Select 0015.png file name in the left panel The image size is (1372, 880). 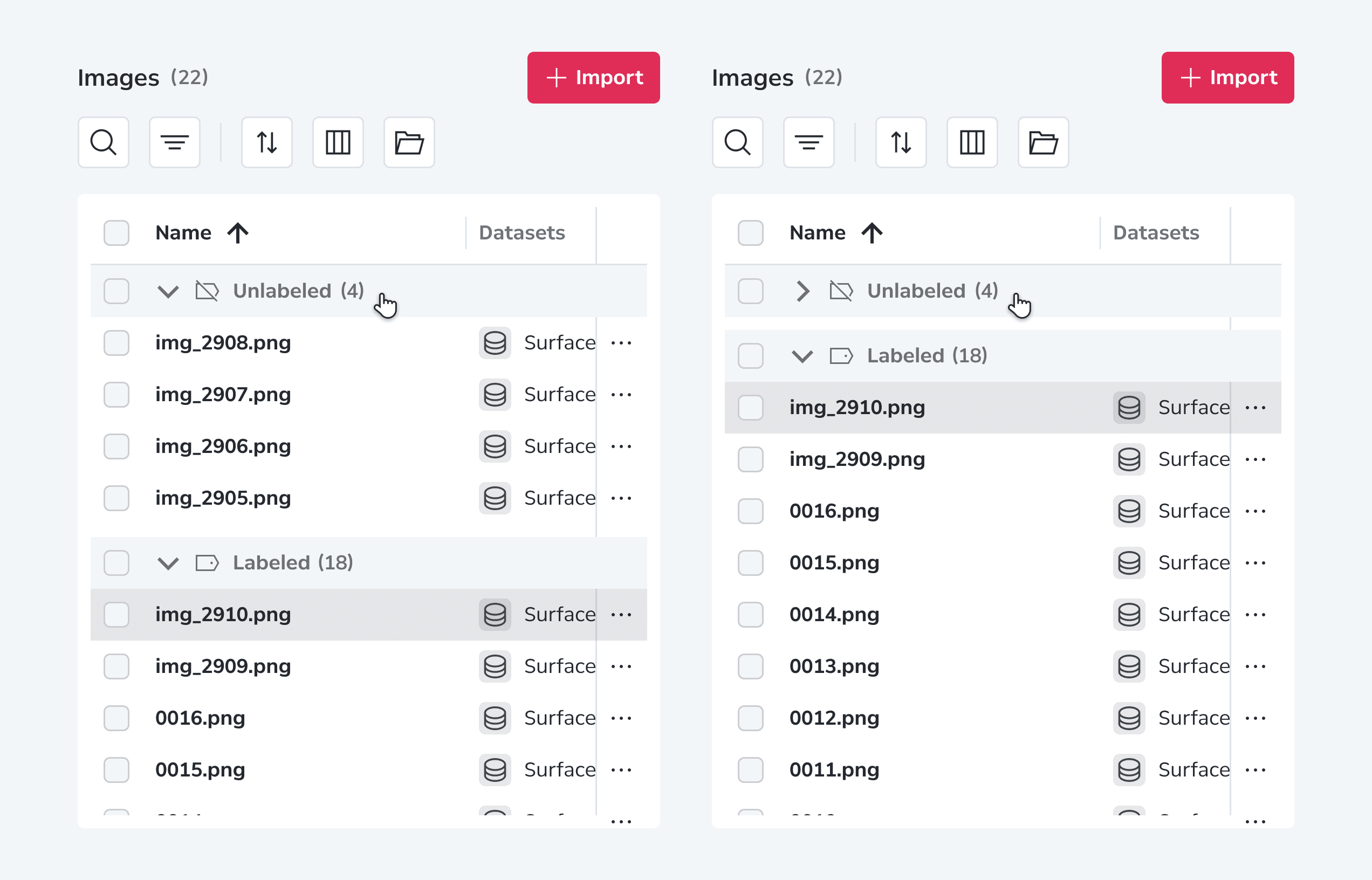(200, 769)
